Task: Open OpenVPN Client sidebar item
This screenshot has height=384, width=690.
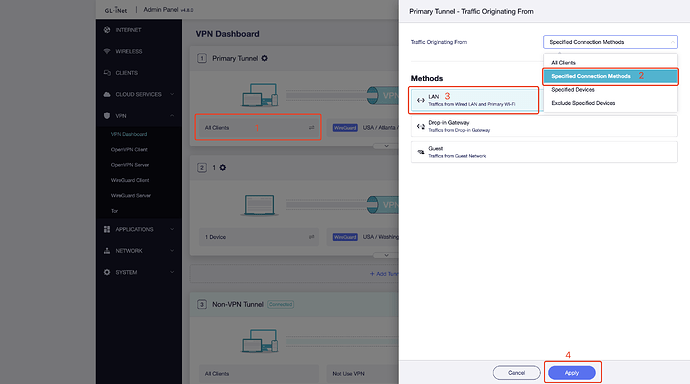Action: click(x=129, y=150)
